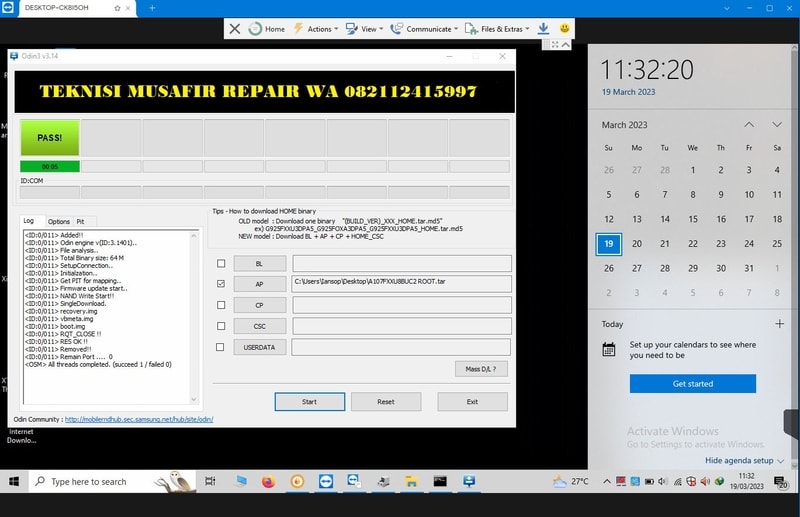Viewport: 800px width, 517px height.
Task: Show hidden system tray icons
Action: (x=607, y=481)
